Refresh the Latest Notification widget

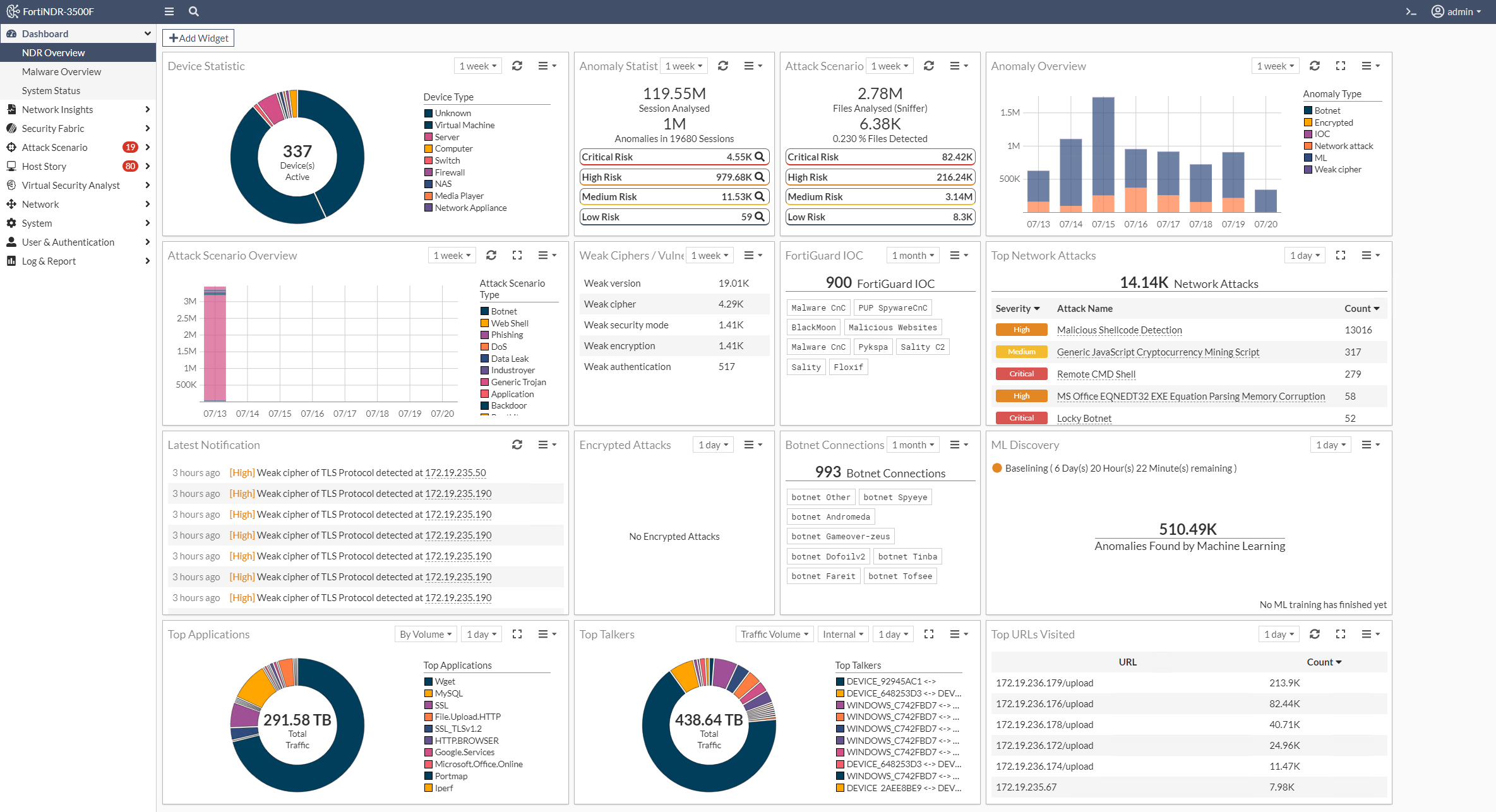518,444
